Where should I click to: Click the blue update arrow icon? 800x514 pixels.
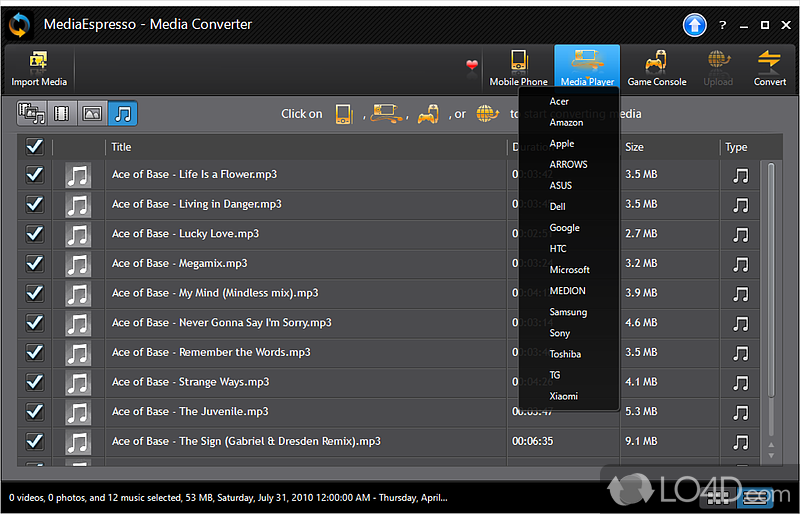pos(695,25)
